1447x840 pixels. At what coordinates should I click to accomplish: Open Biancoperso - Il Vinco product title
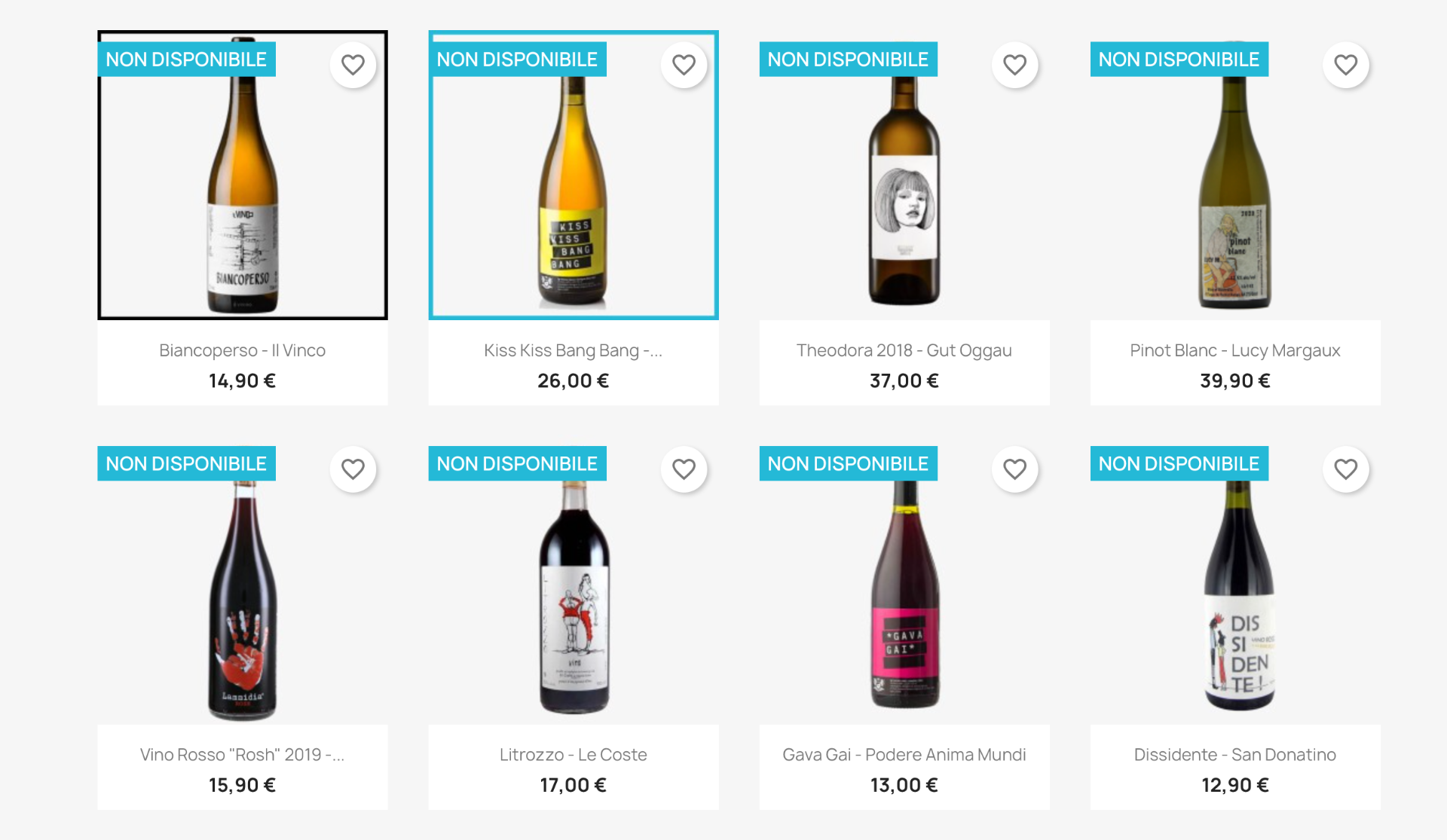tap(242, 350)
